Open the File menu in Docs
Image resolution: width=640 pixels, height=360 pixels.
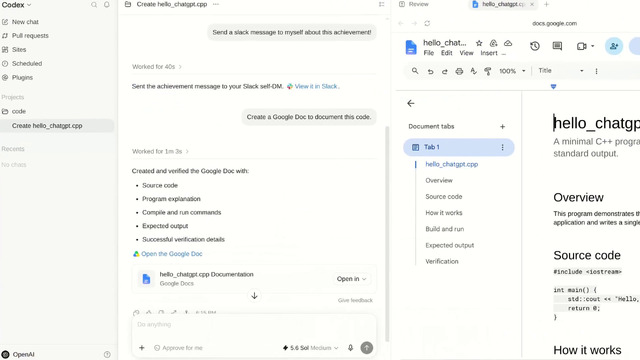[x=429, y=53]
